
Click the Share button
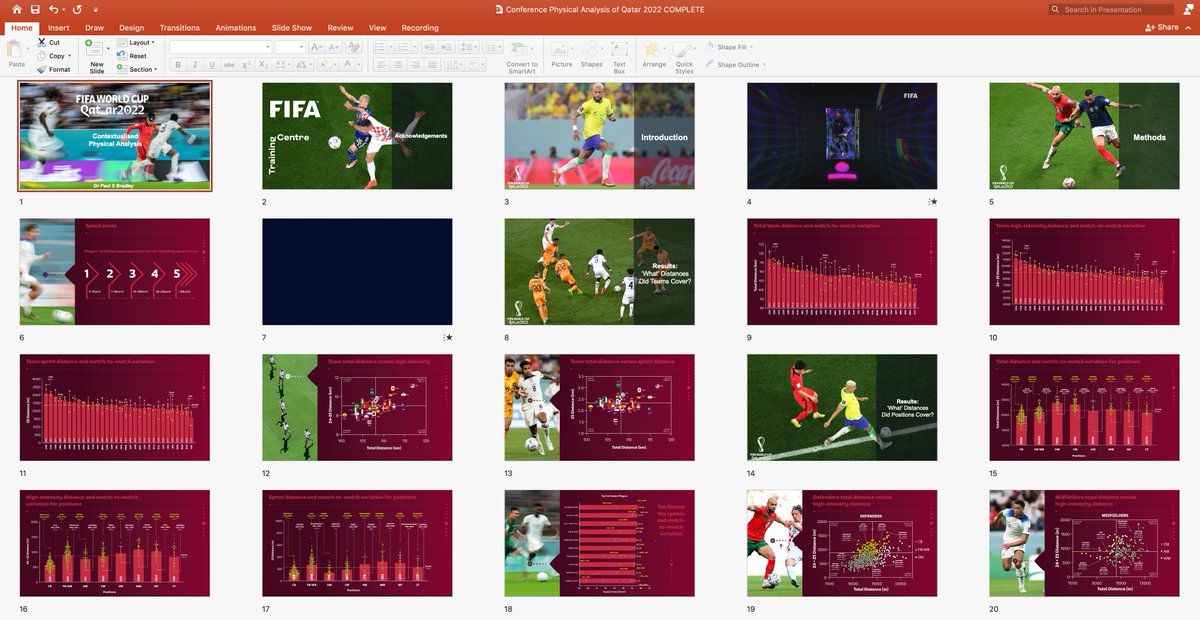pyautogui.click(x=1162, y=28)
